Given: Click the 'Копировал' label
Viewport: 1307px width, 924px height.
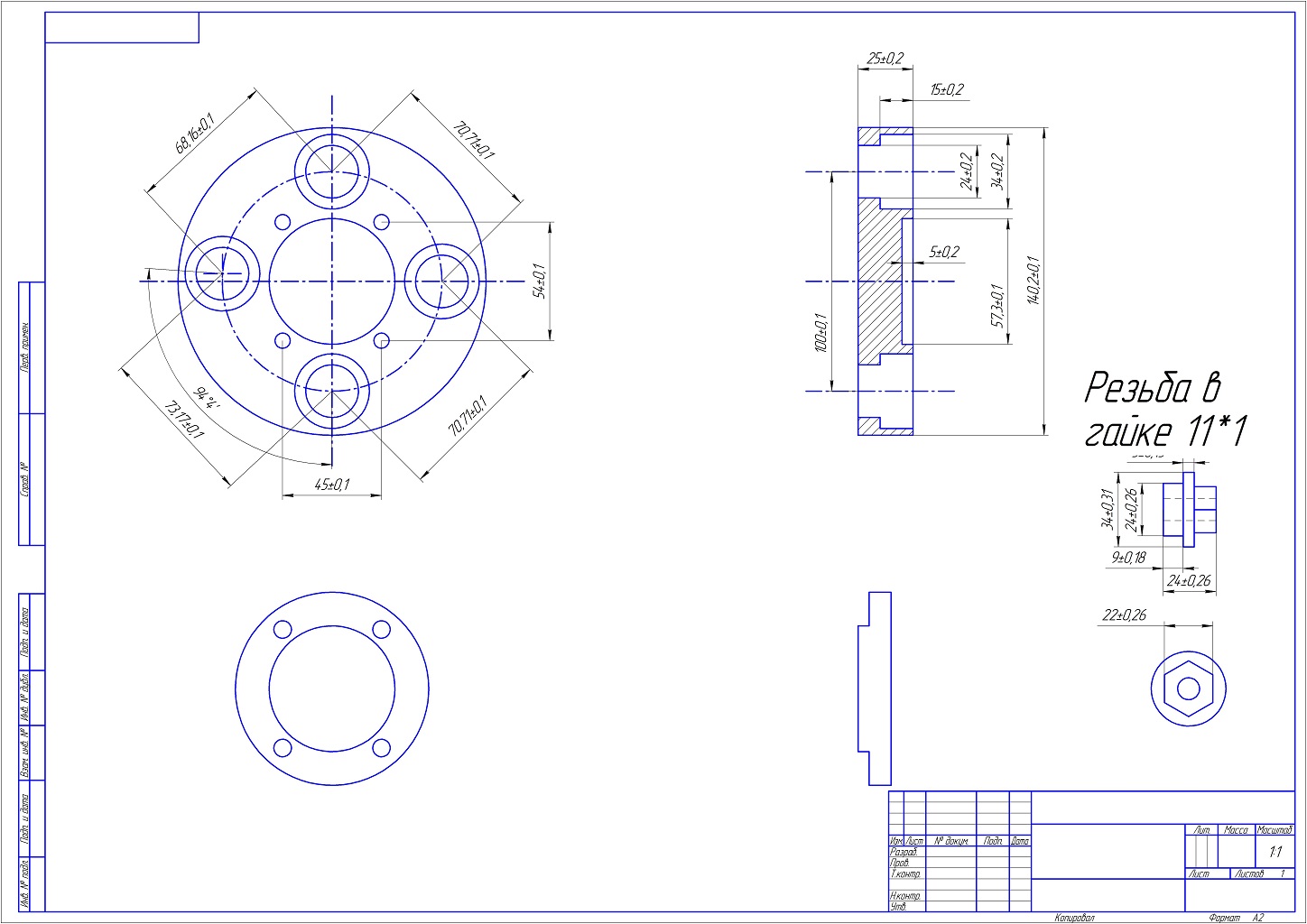Looking at the screenshot, I should point(1074,918).
